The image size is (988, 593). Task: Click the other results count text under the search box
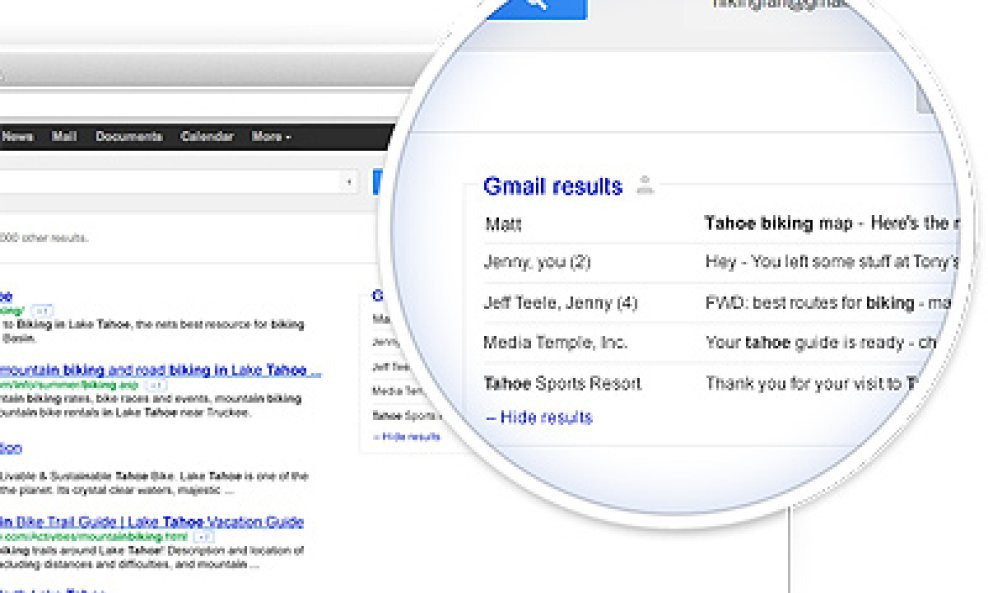pyautogui.click(x=44, y=238)
